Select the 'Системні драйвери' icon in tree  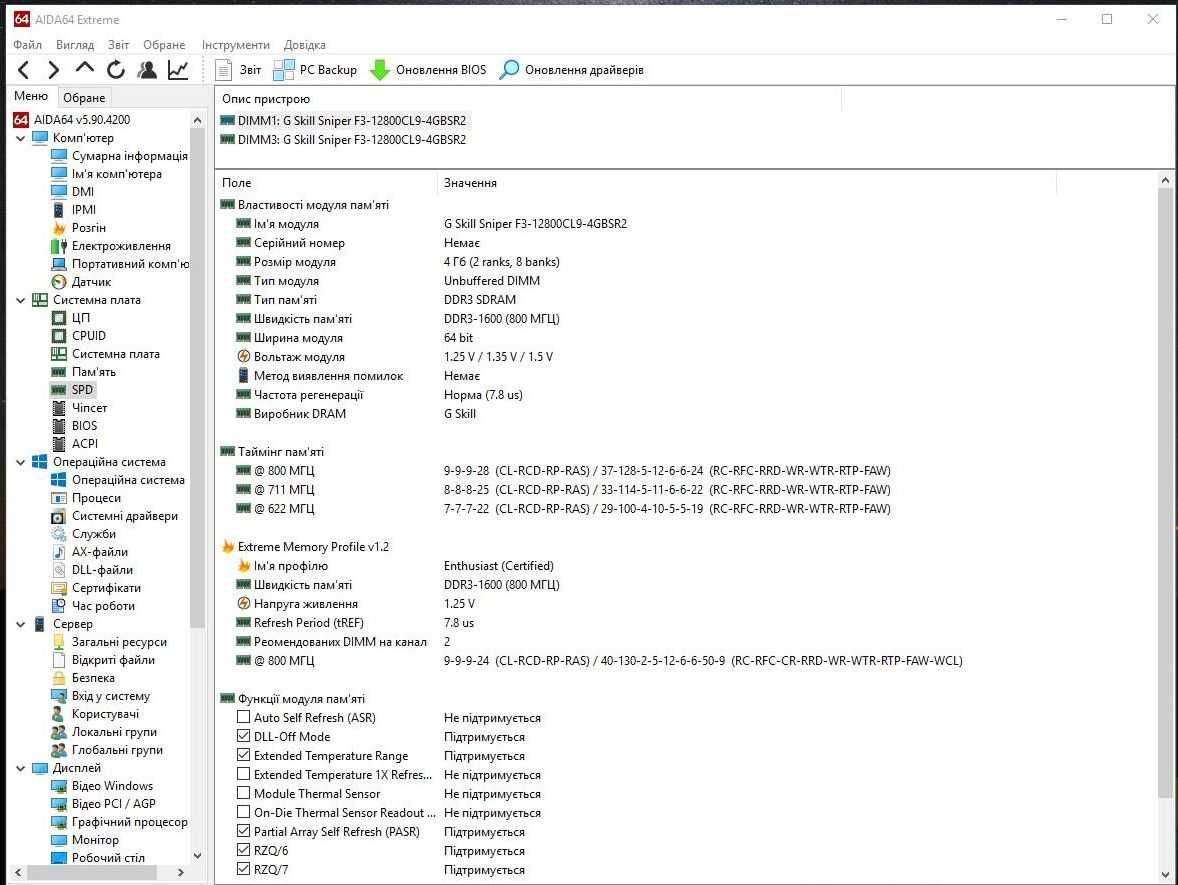[x=59, y=516]
